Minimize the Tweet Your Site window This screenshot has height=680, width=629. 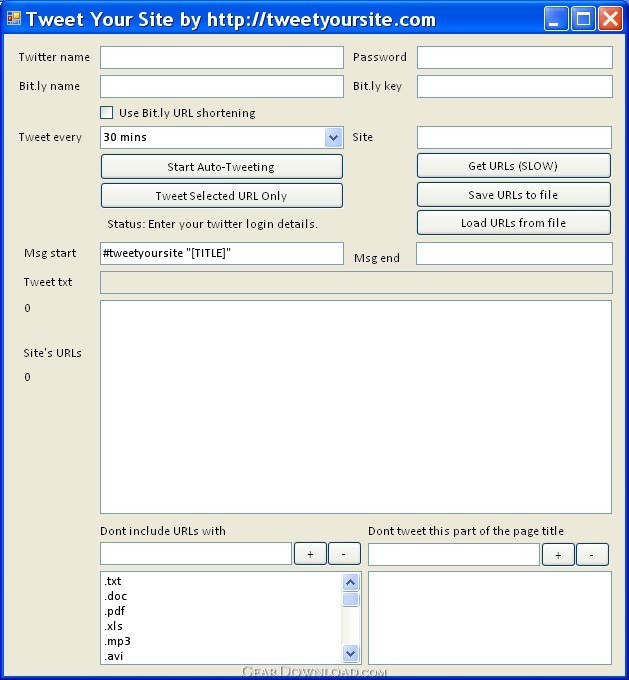556,19
